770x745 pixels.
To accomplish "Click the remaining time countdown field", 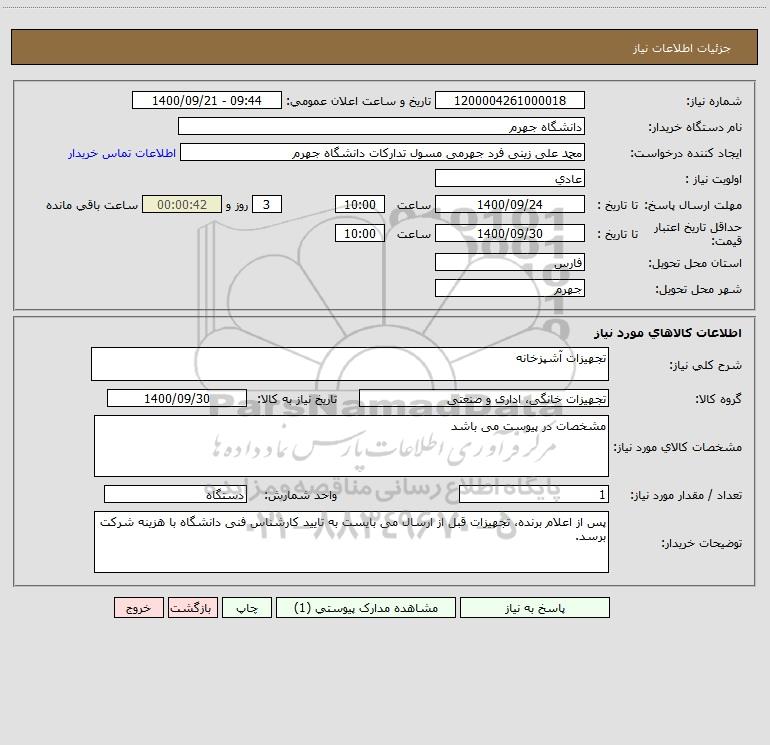I will 182,204.
